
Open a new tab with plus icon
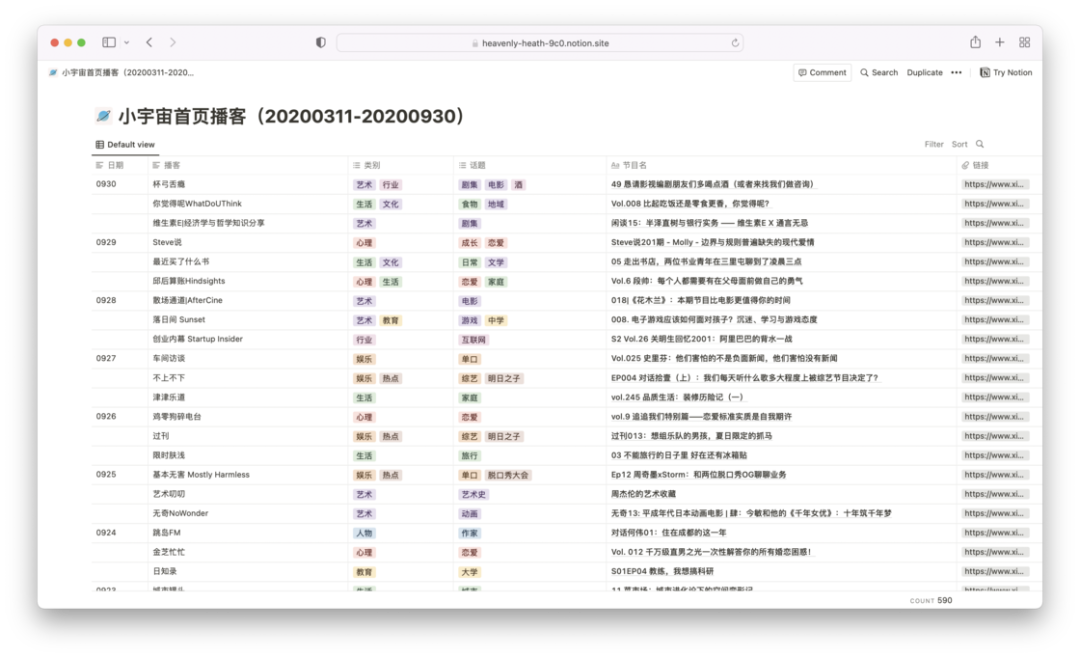pyautogui.click(x=999, y=43)
